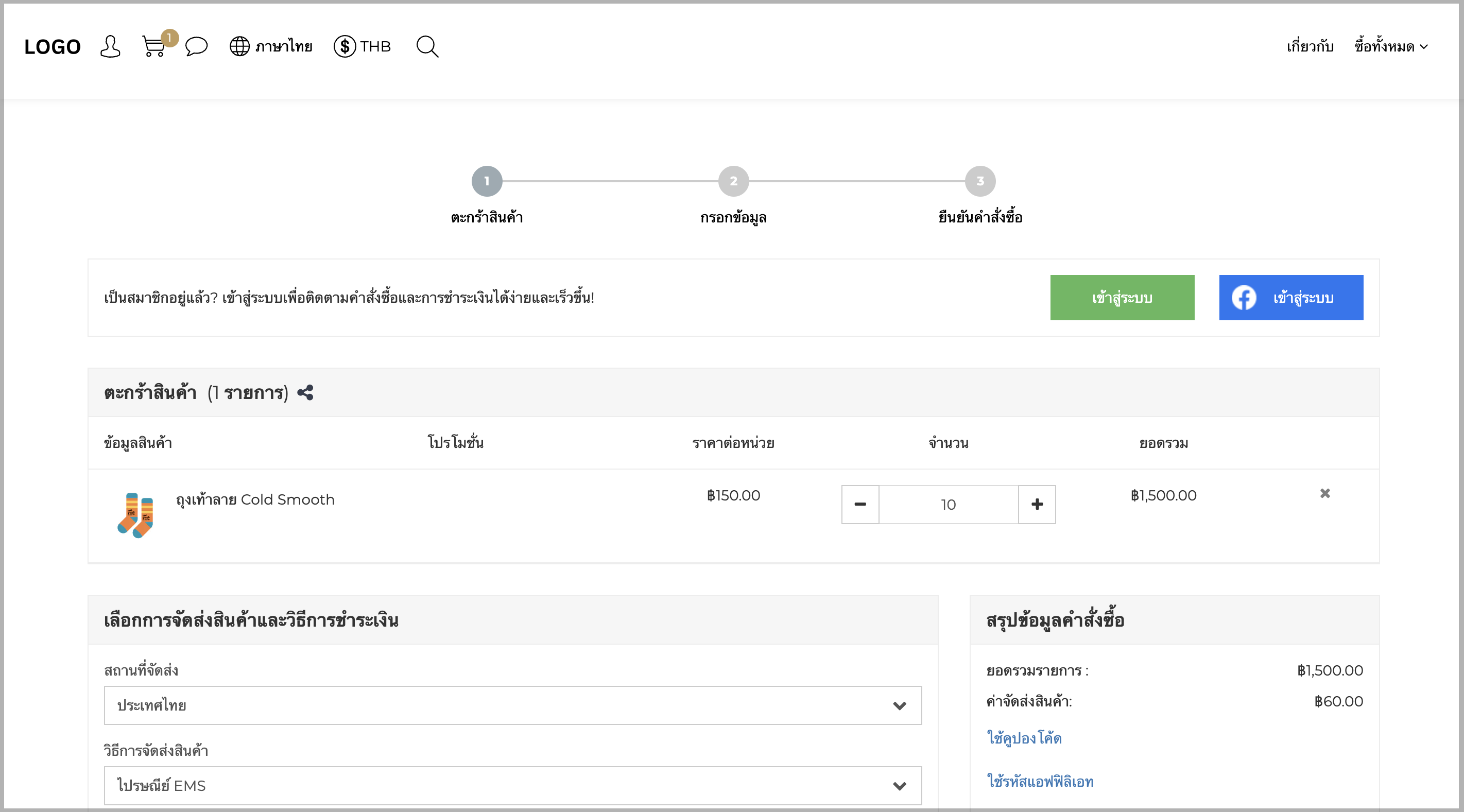The width and height of the screenshot is (1464, 812).
Task: Open the search magnifier icon
Action: tap(427, 46)
